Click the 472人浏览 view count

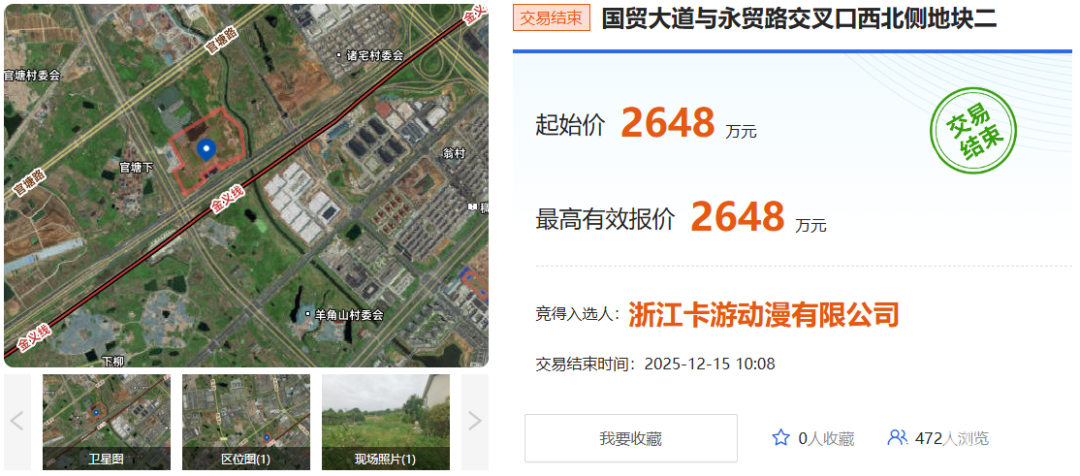point(952,438)
